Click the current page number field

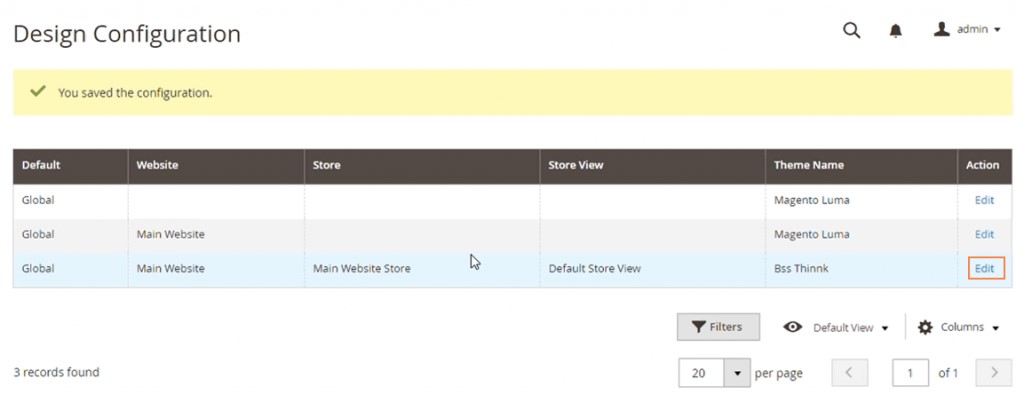coord(910,373)
